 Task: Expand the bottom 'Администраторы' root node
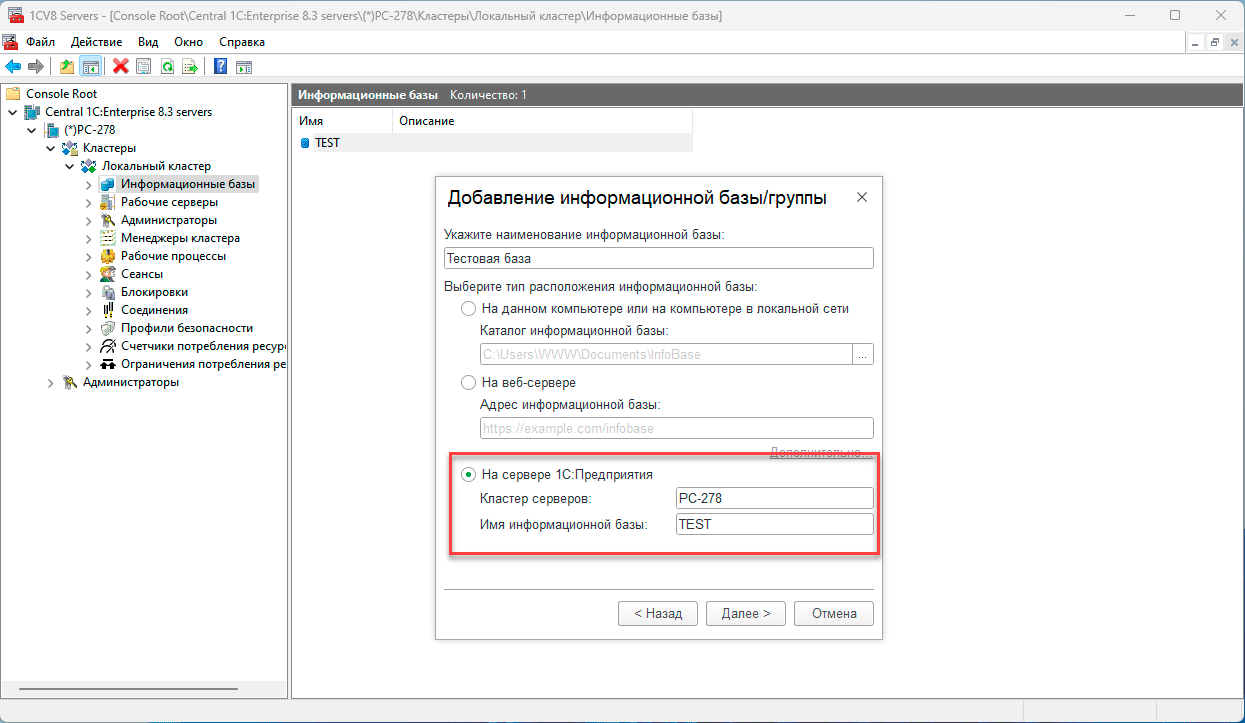(50, 382)
